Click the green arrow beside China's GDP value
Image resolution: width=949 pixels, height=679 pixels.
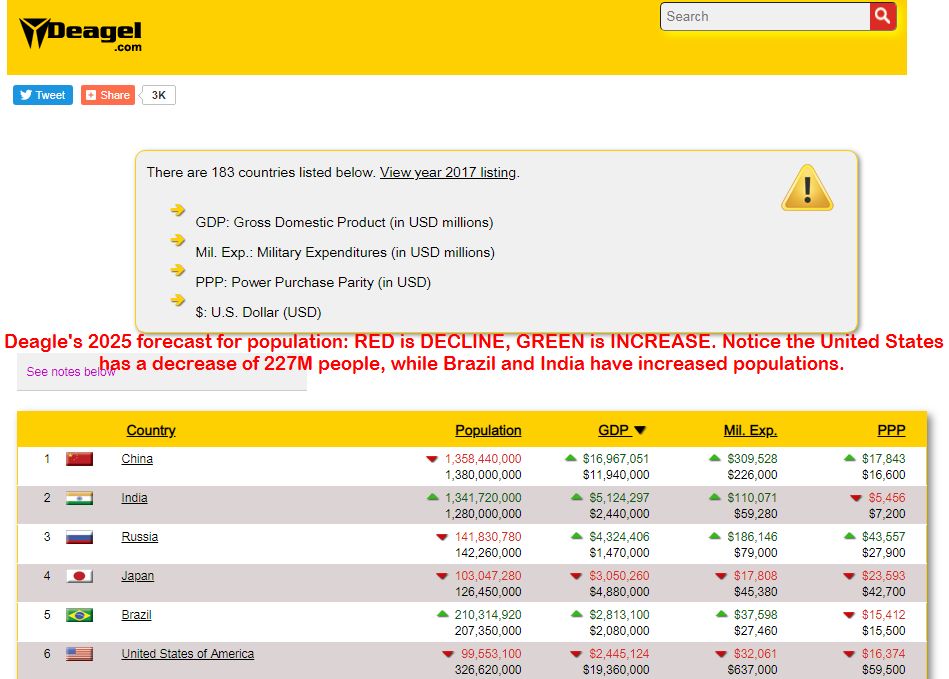[x=570, y=458]
